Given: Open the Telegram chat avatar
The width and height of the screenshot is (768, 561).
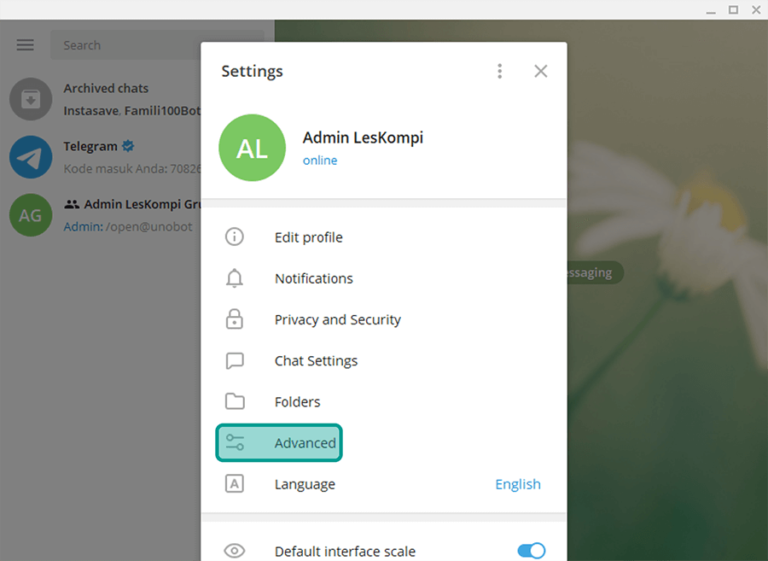Looking at the screenshot, I should (31, 157).
